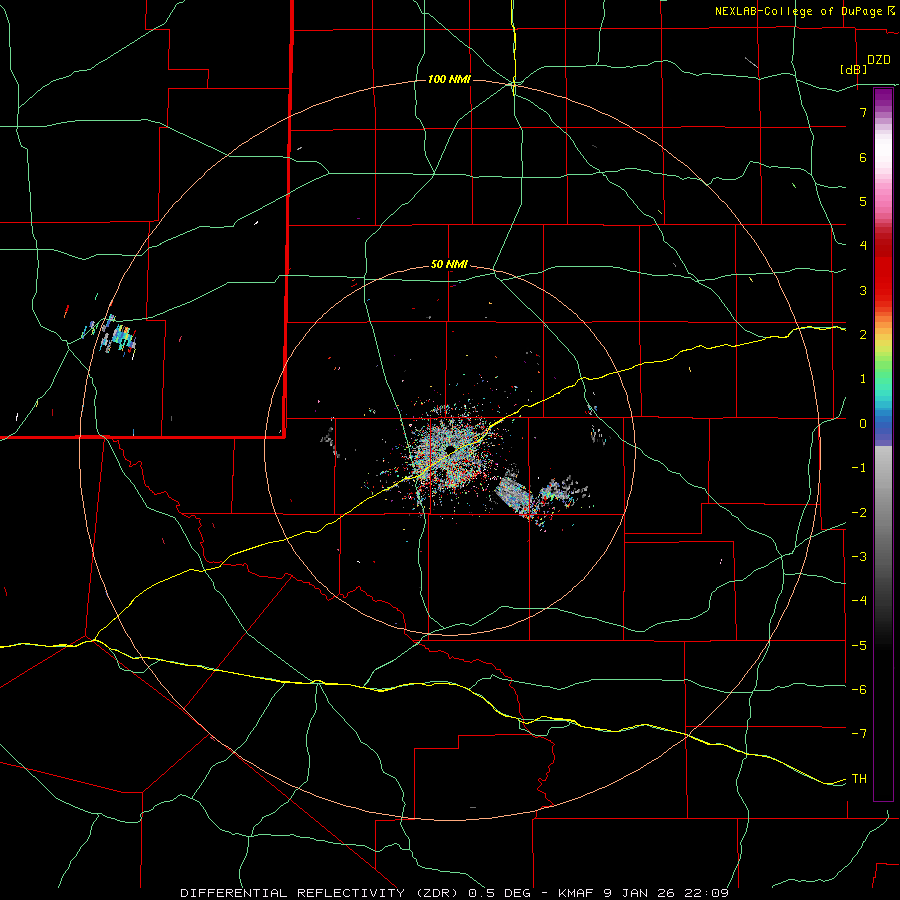The height and width of the screenshot is (900, 900).
Task: Select the DZD product label
Action: 879,60
